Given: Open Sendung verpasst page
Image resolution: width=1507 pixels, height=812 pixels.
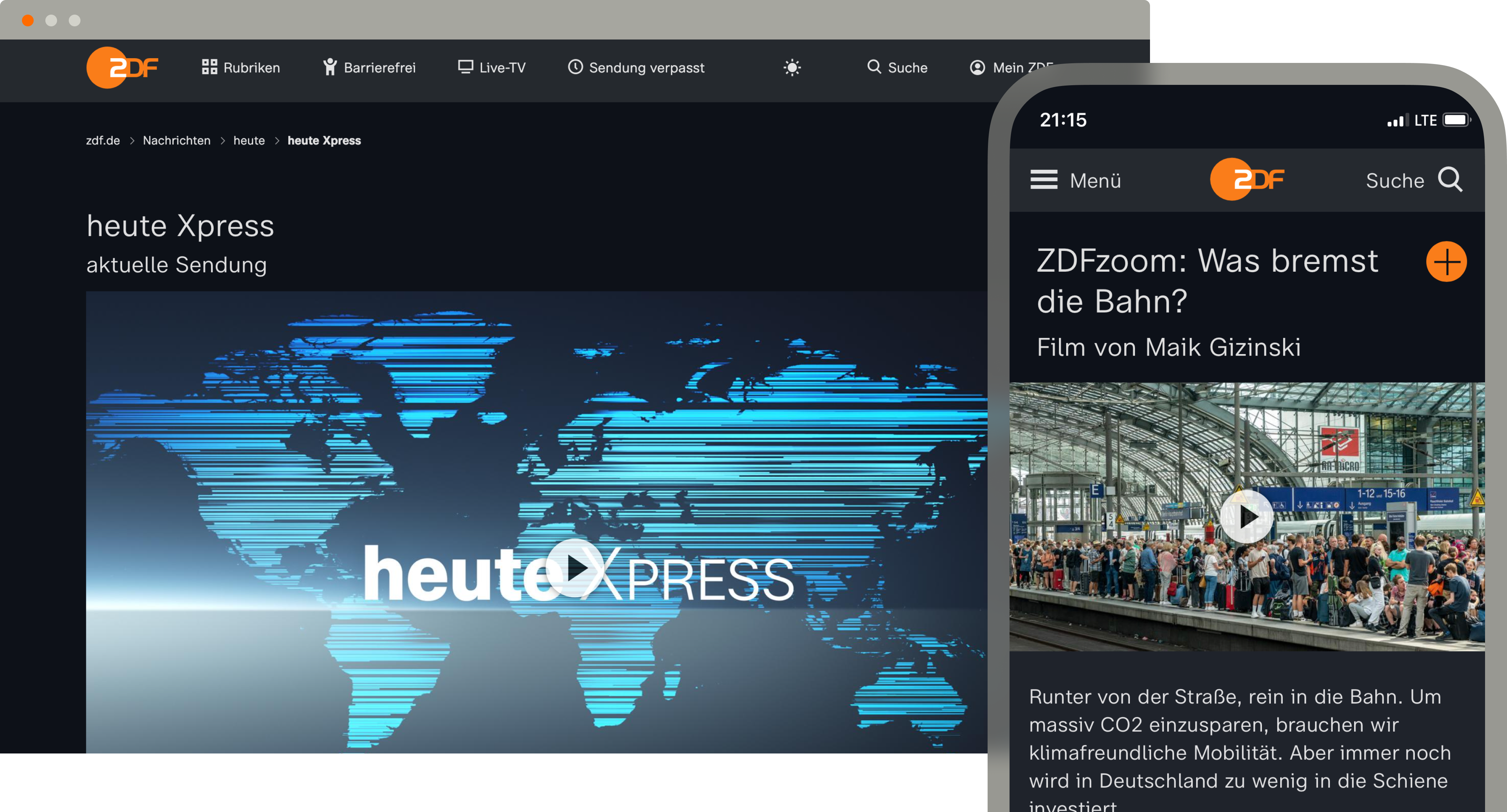Looking at the screenshot, I should (636, 67).
